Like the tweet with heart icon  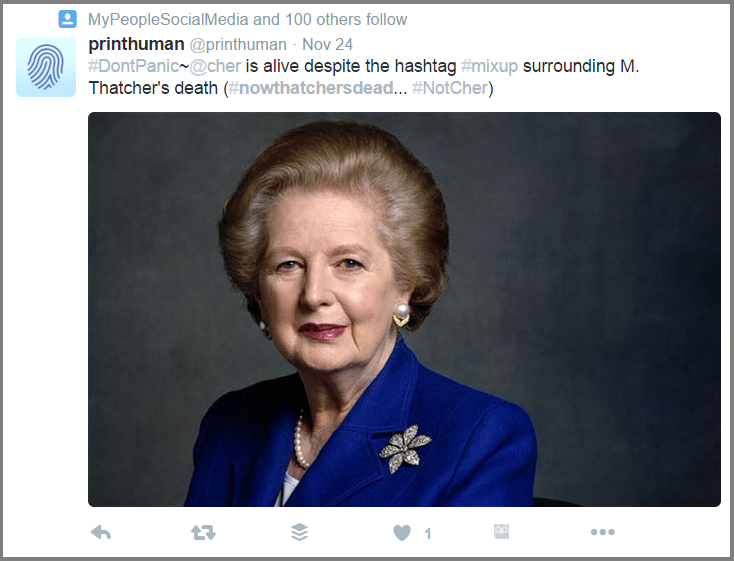[402, 533]
